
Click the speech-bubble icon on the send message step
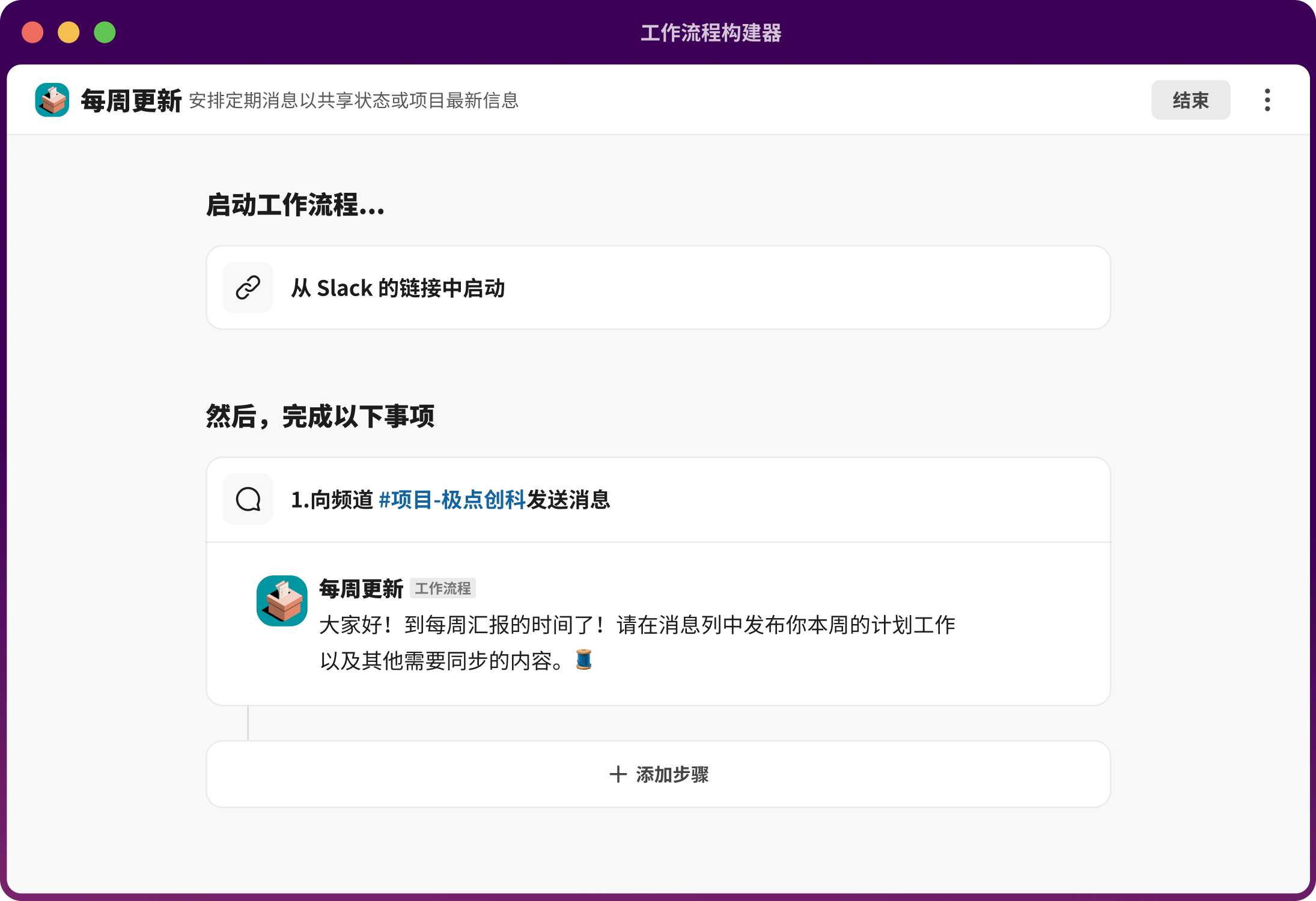coord(248,499)
